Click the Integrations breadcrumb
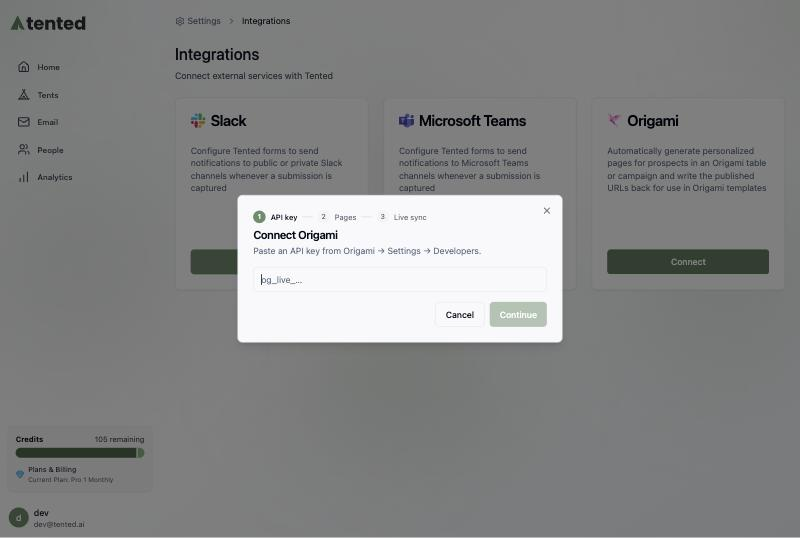Image resolution: width=800 pixels, height=538 pixels. pos(266,21)
